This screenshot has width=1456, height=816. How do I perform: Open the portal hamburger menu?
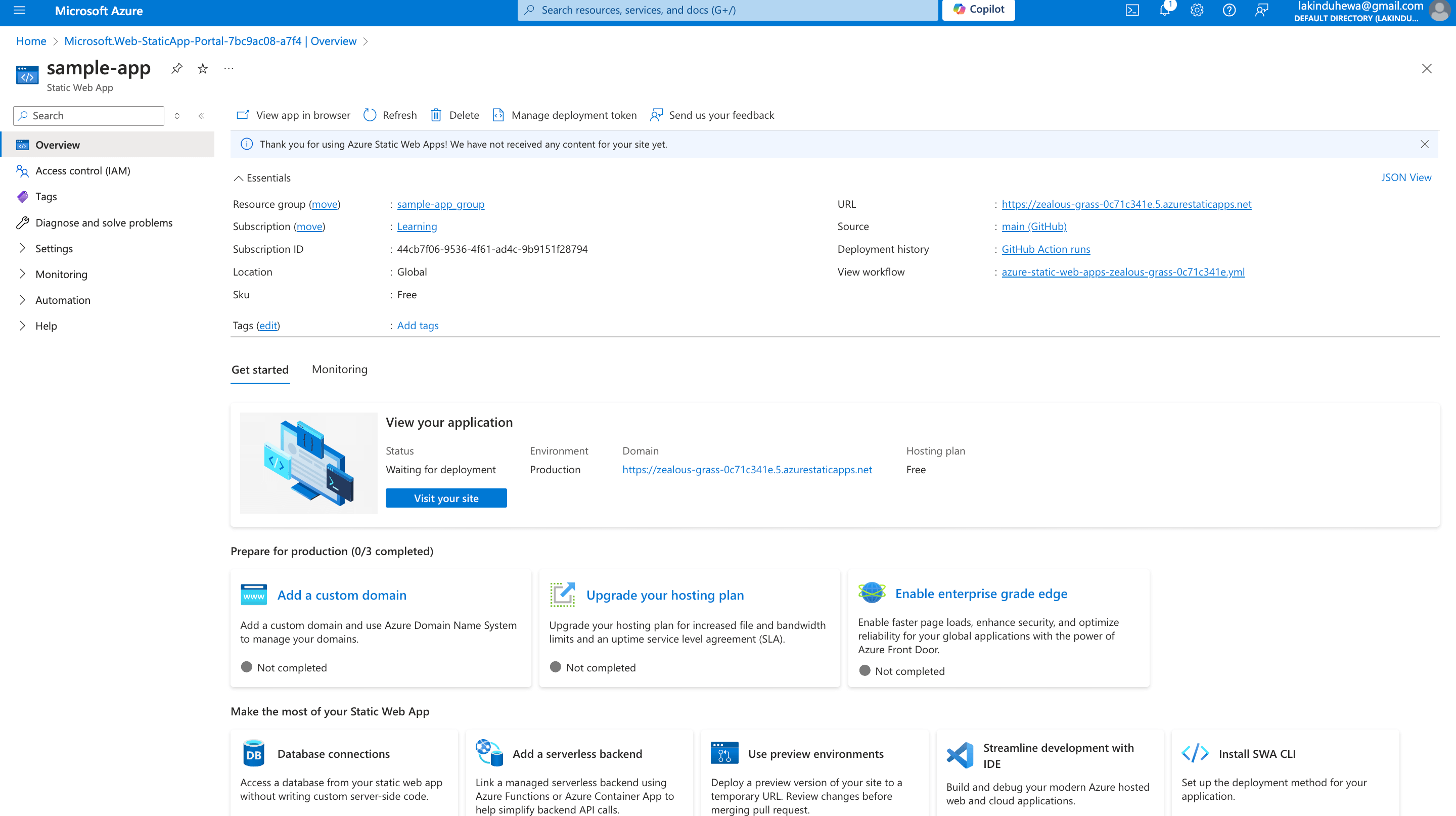point(20,10)
